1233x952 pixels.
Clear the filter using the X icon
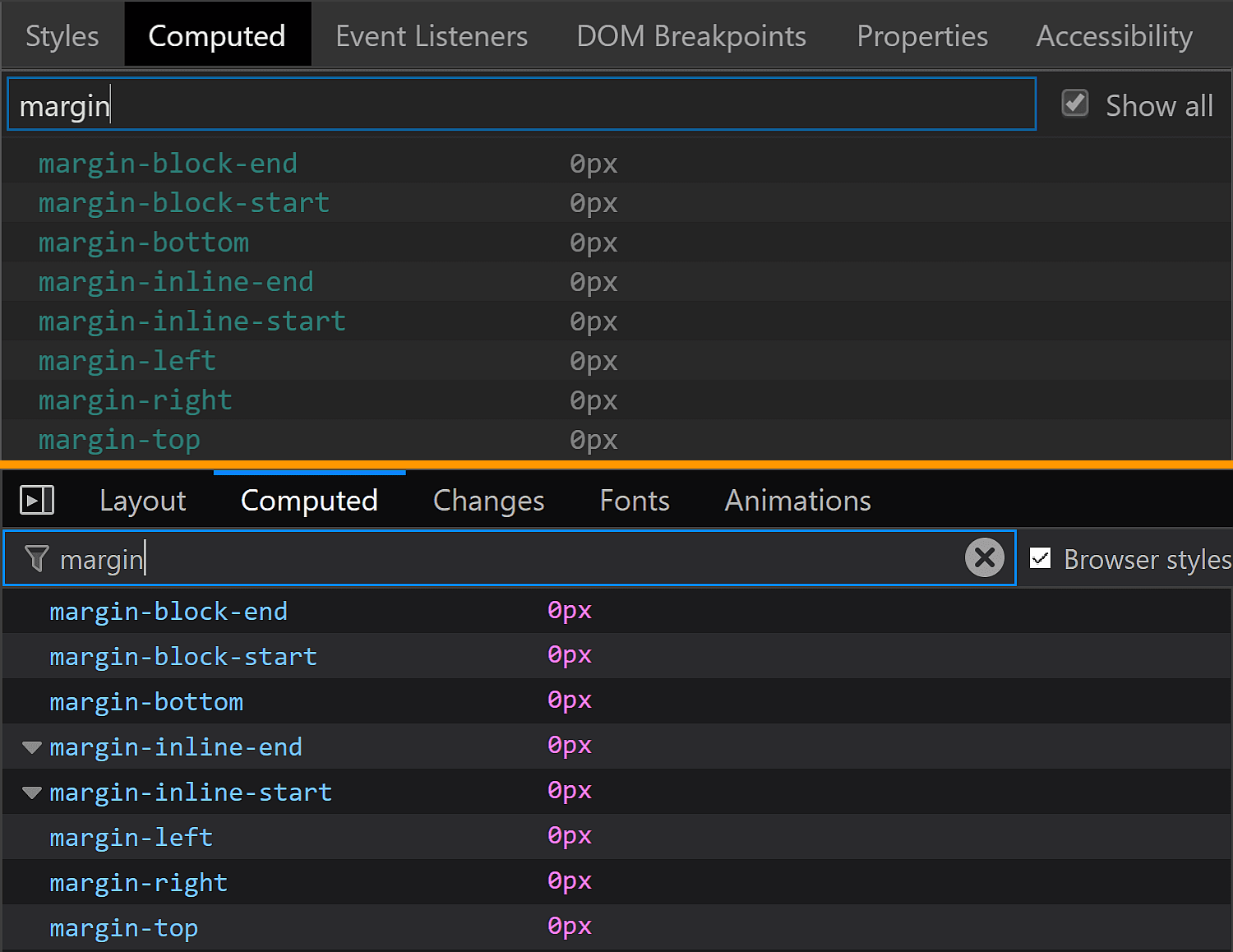(984, 558)
